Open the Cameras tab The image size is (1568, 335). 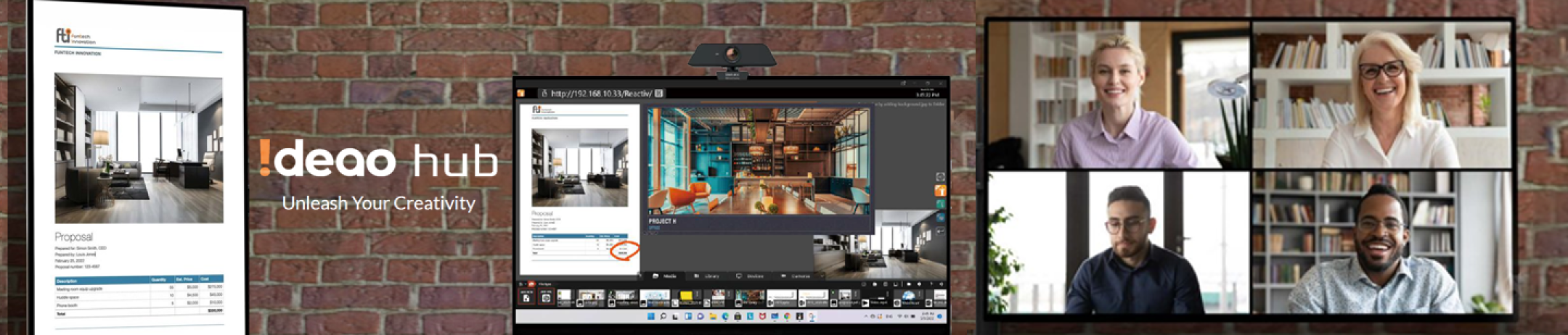tap(796, 276)
